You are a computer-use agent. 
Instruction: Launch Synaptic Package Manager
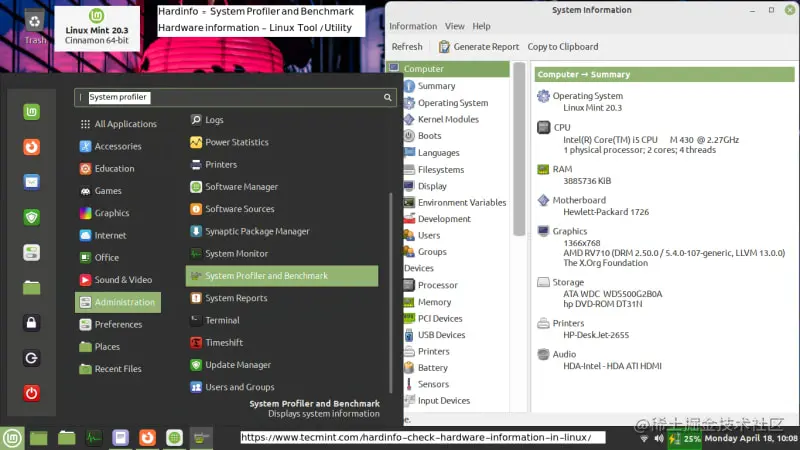click(x=249, y=231)
